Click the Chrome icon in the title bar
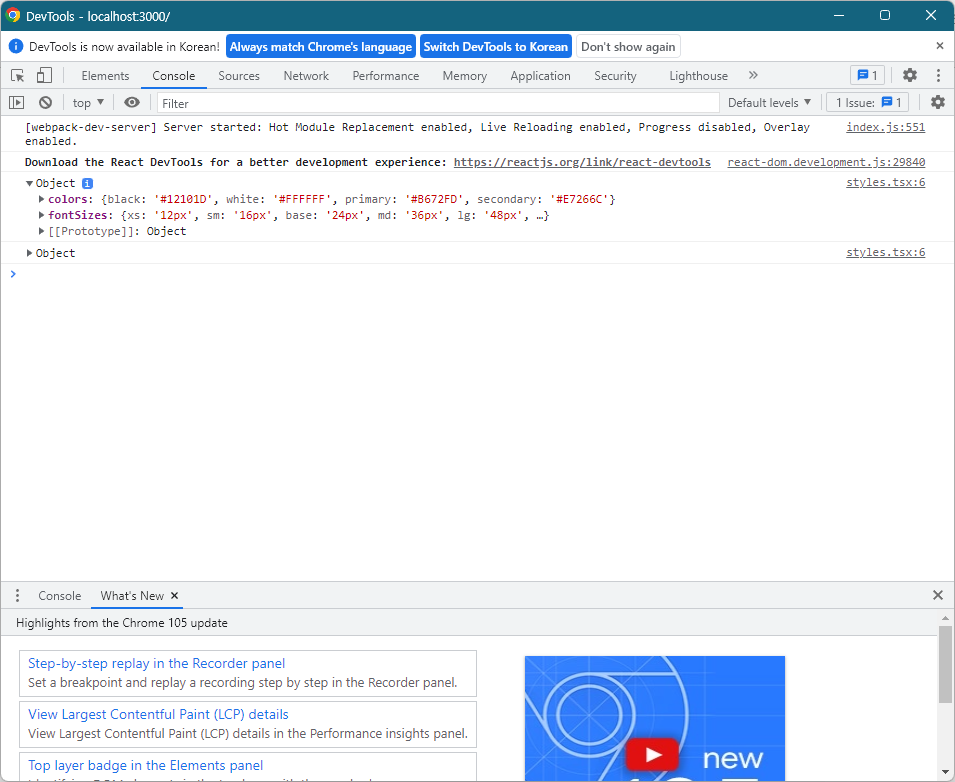 point(13,16)
